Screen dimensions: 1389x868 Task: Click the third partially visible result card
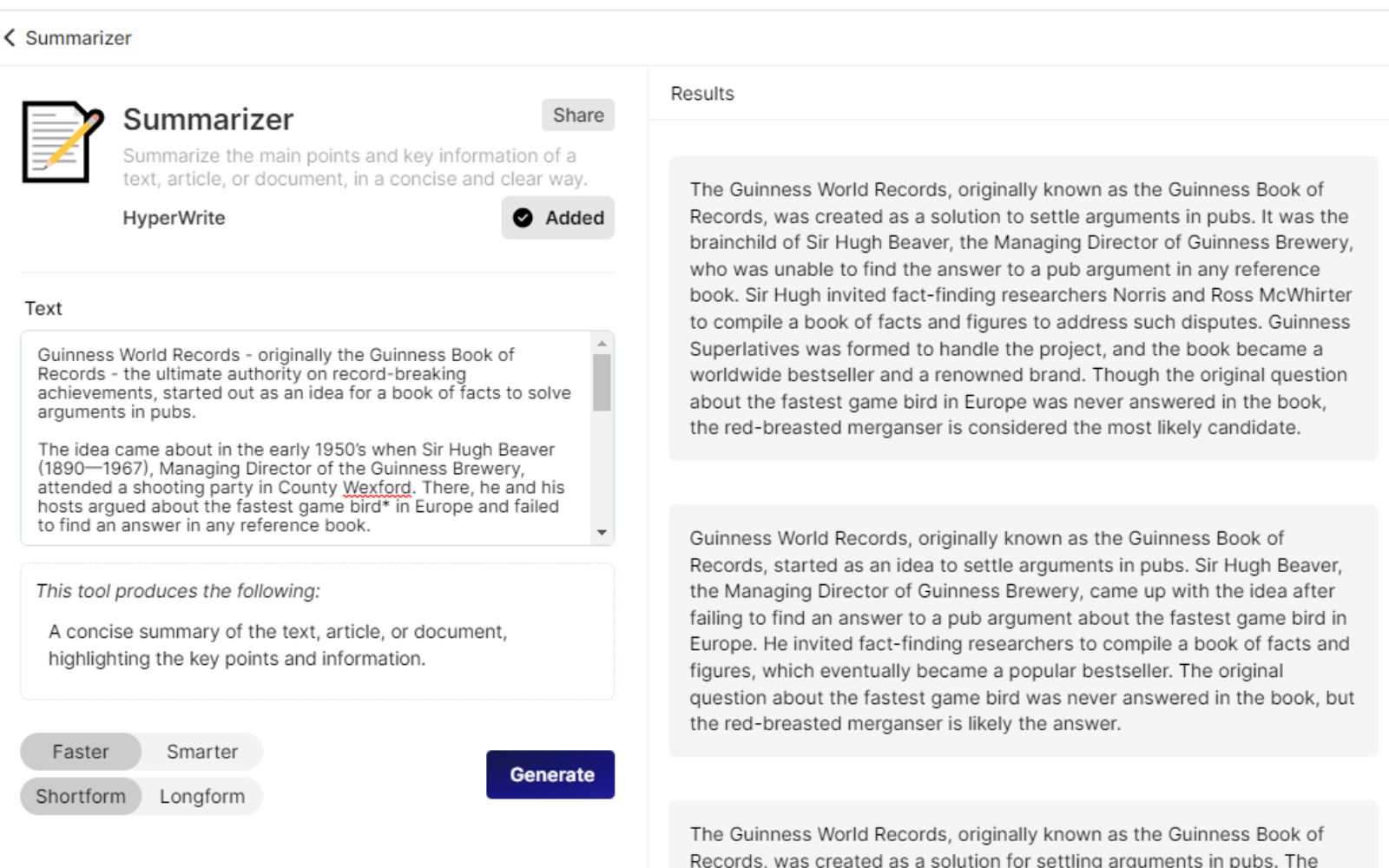coord(1023,844)
